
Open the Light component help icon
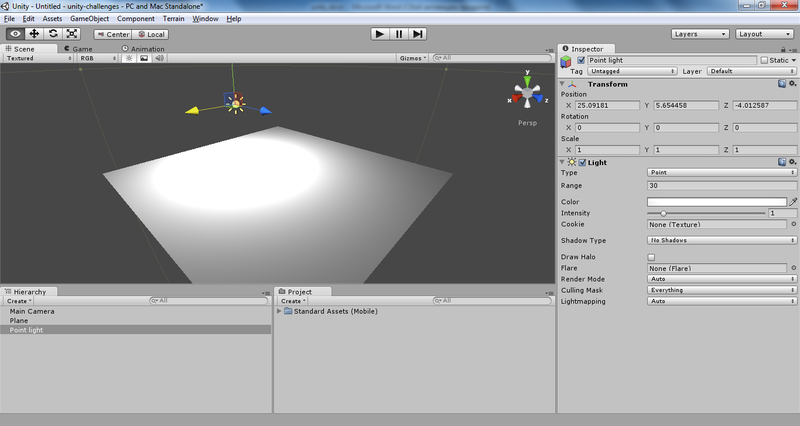pos(782,162)
